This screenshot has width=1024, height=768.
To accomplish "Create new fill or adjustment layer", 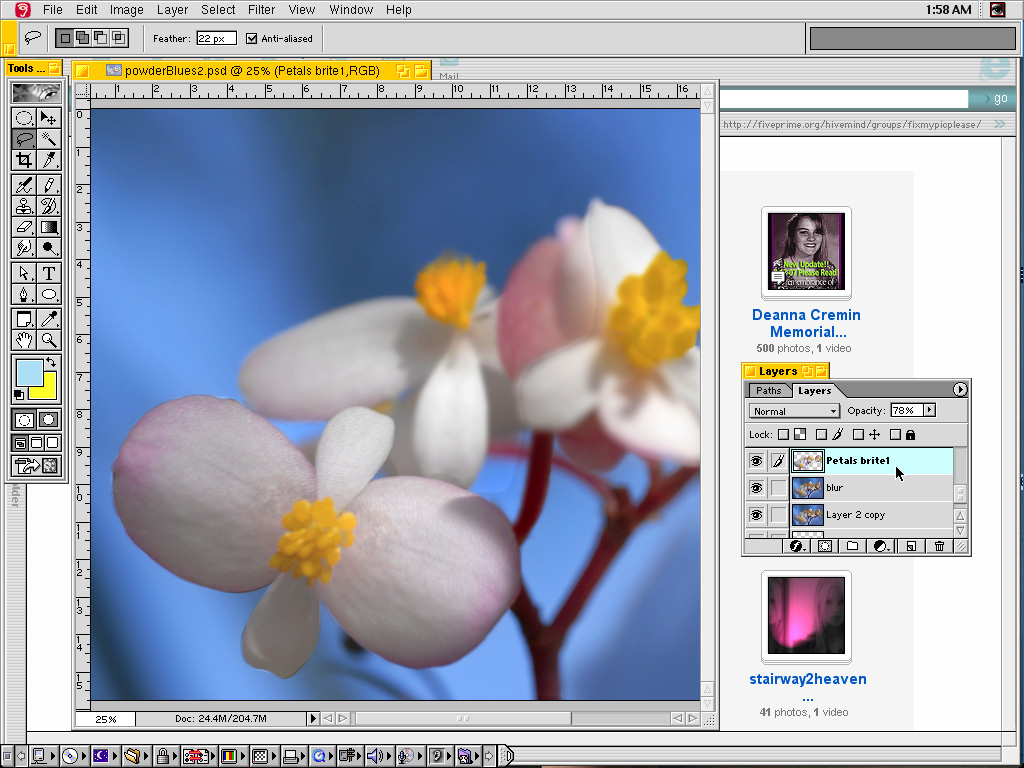I will point(881,546).
